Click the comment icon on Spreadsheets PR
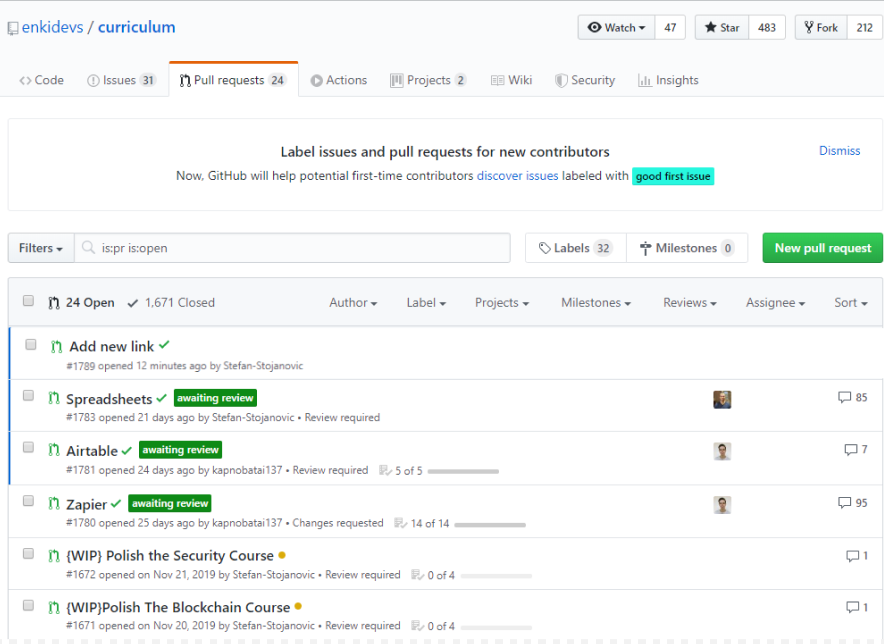Screen dimensions: 884x644 pyautogui.click(x=844, y=398)
